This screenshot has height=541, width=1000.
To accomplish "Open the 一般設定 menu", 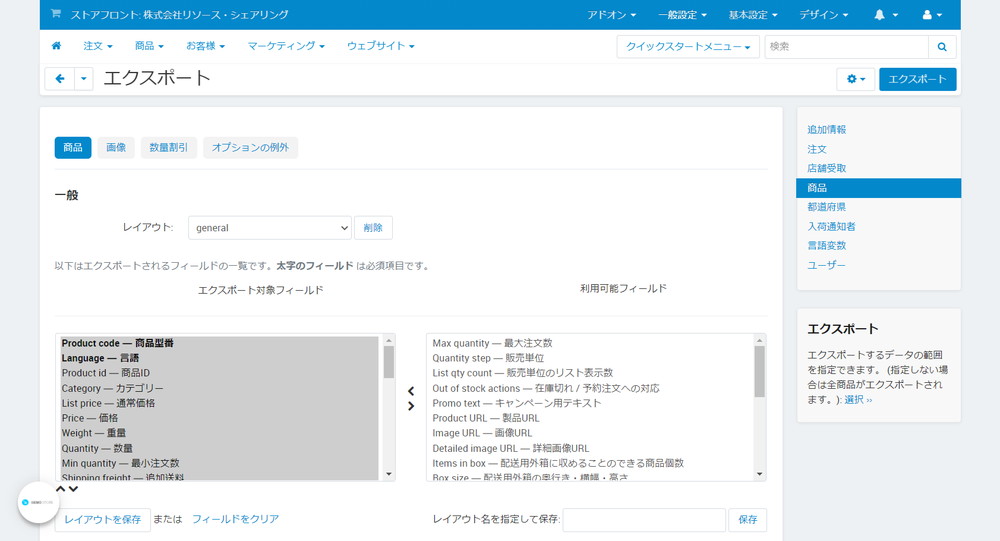I will pos(682,15).
